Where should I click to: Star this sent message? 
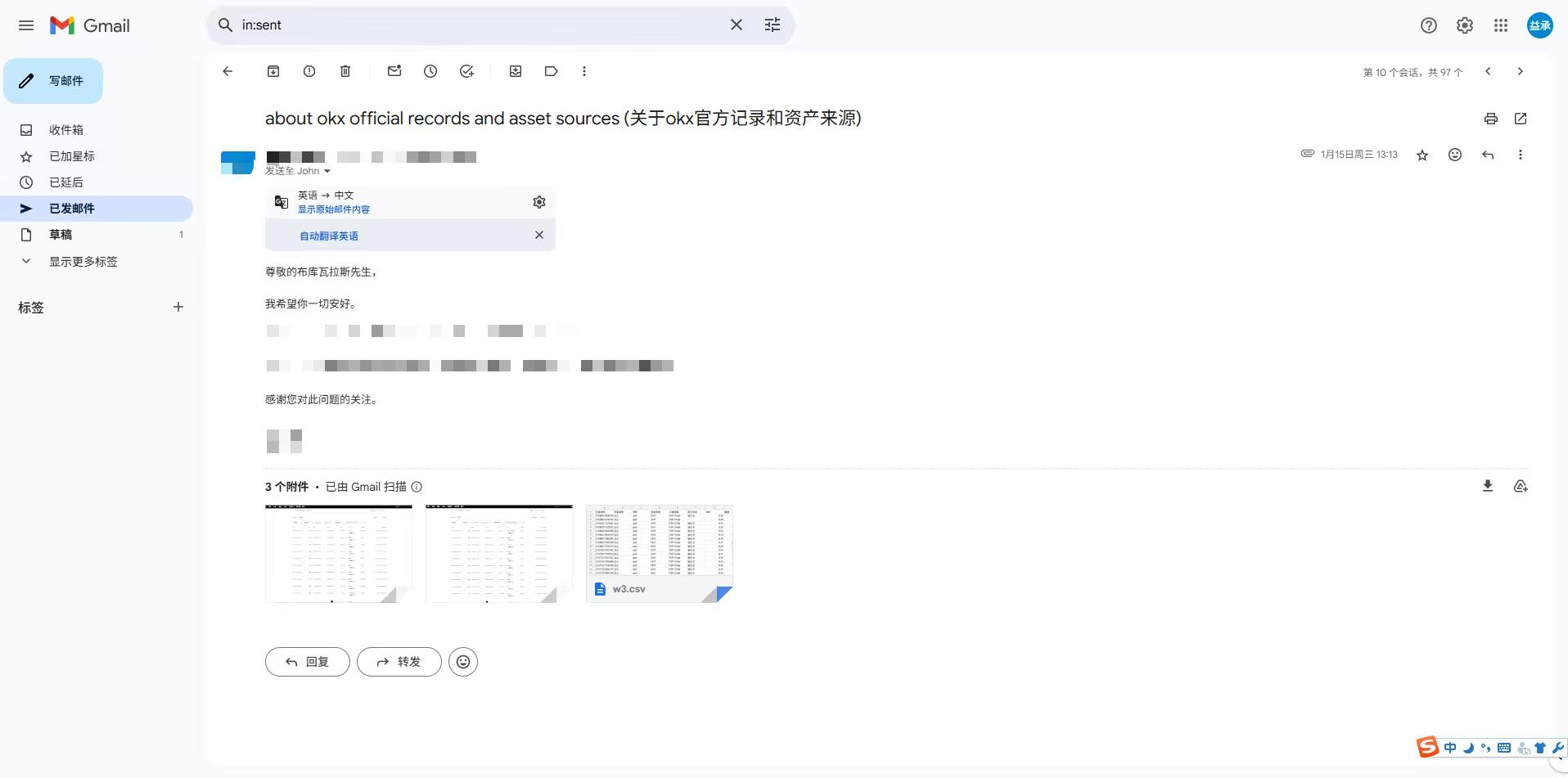(x=1422, y=155)
